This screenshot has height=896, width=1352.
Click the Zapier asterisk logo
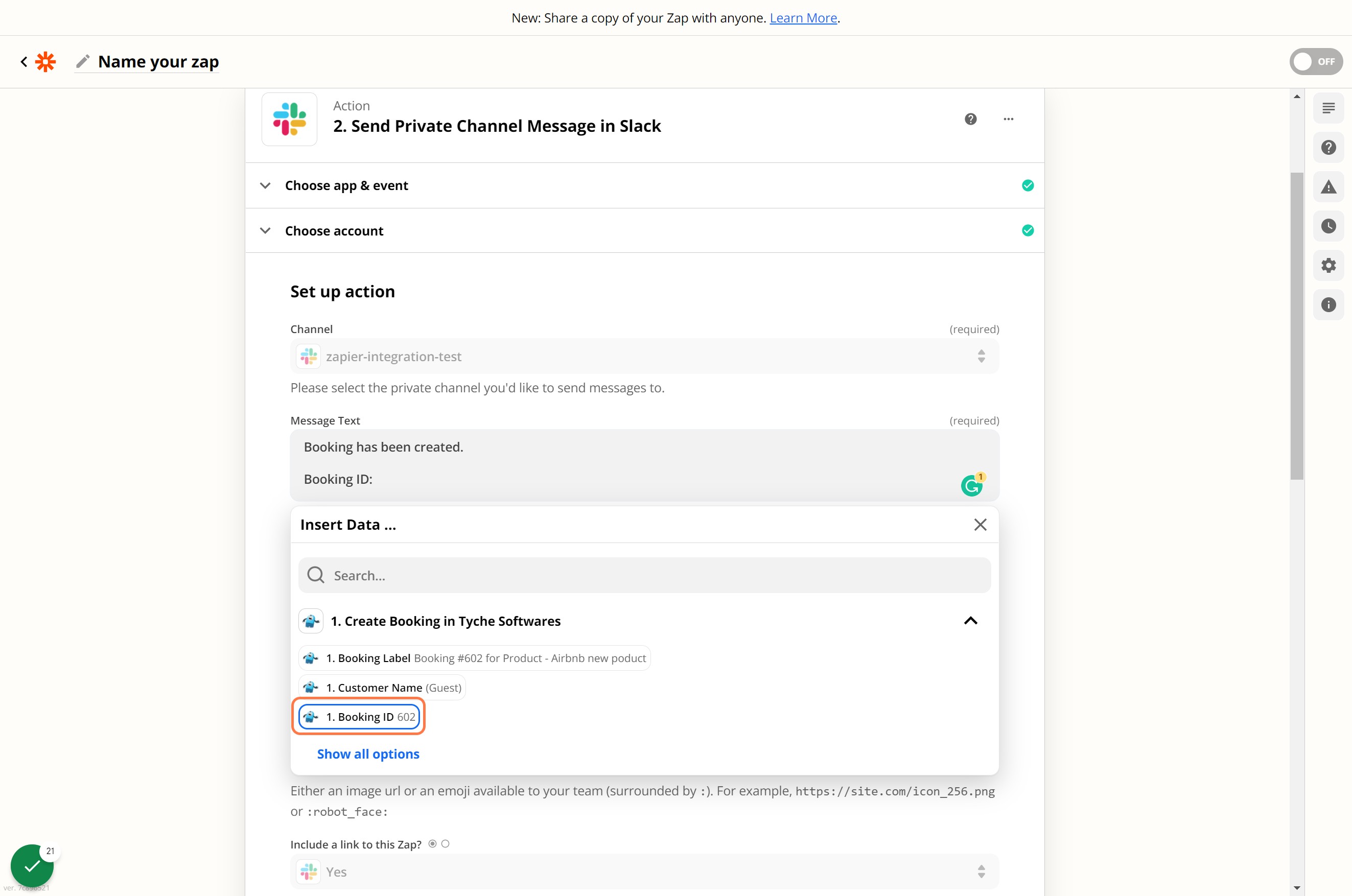click(45, 61)
